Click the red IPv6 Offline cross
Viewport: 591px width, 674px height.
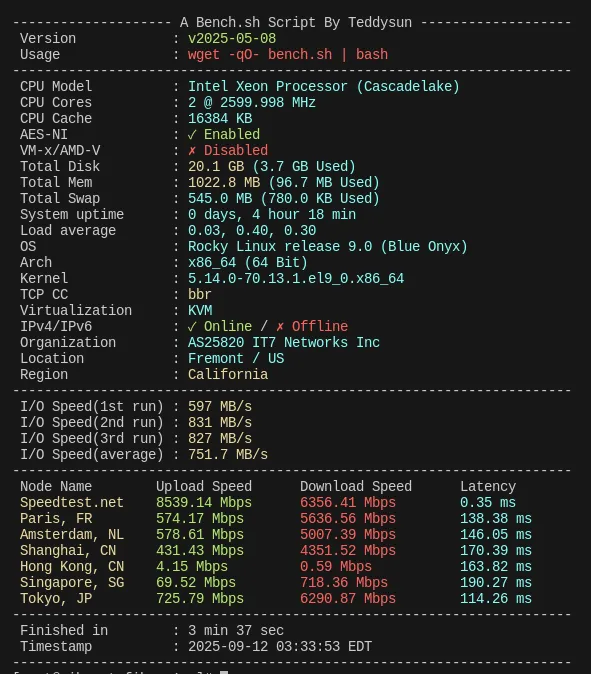[280, 327]
